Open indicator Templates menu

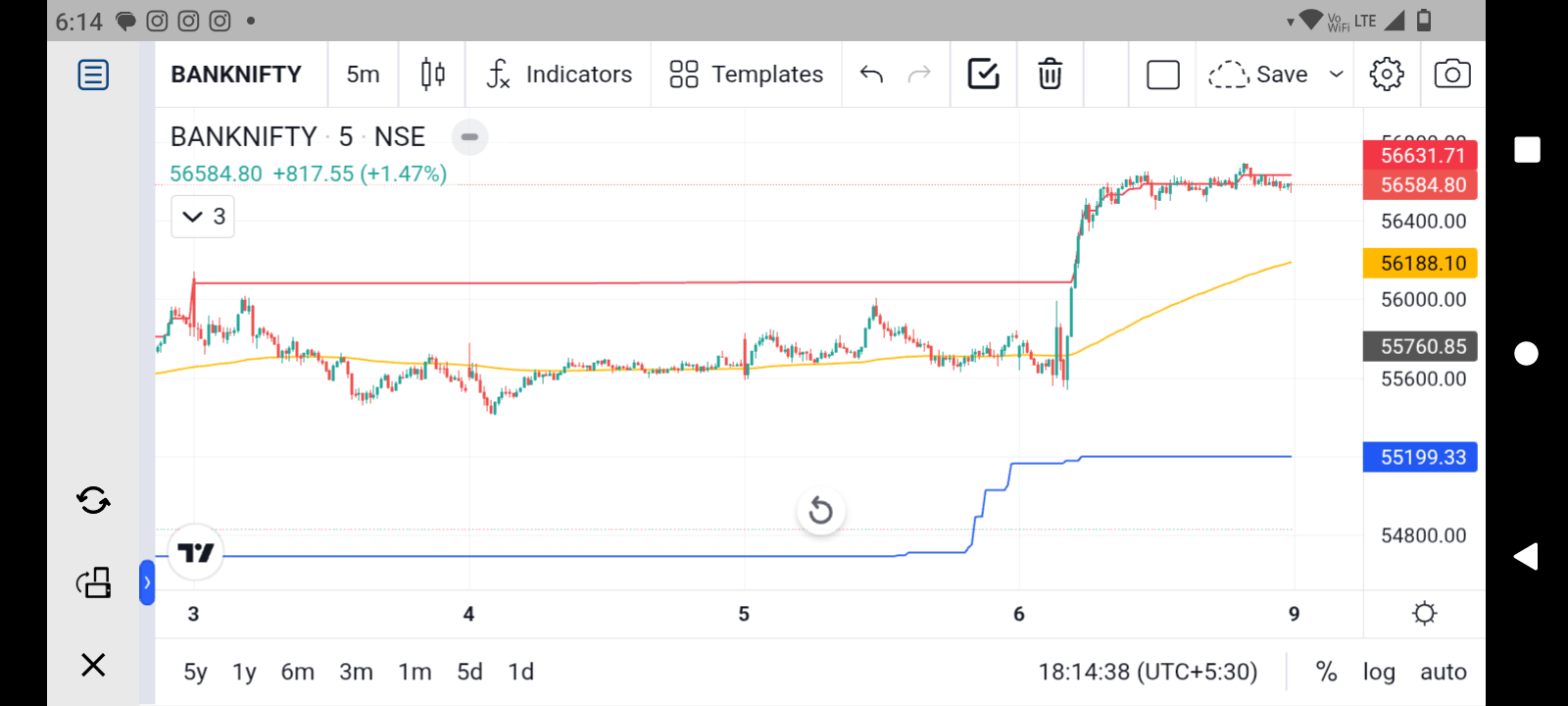coord(747,75)
